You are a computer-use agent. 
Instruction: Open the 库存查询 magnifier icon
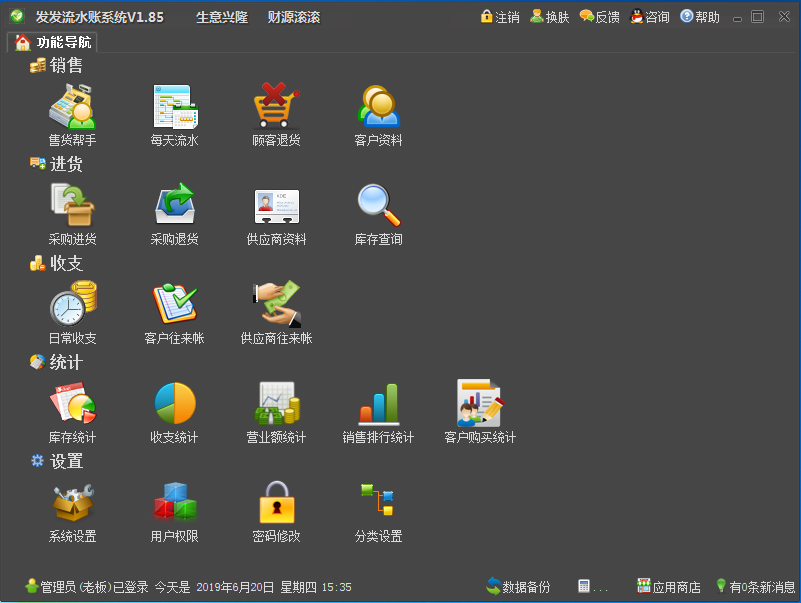click(x=379, y=205)
